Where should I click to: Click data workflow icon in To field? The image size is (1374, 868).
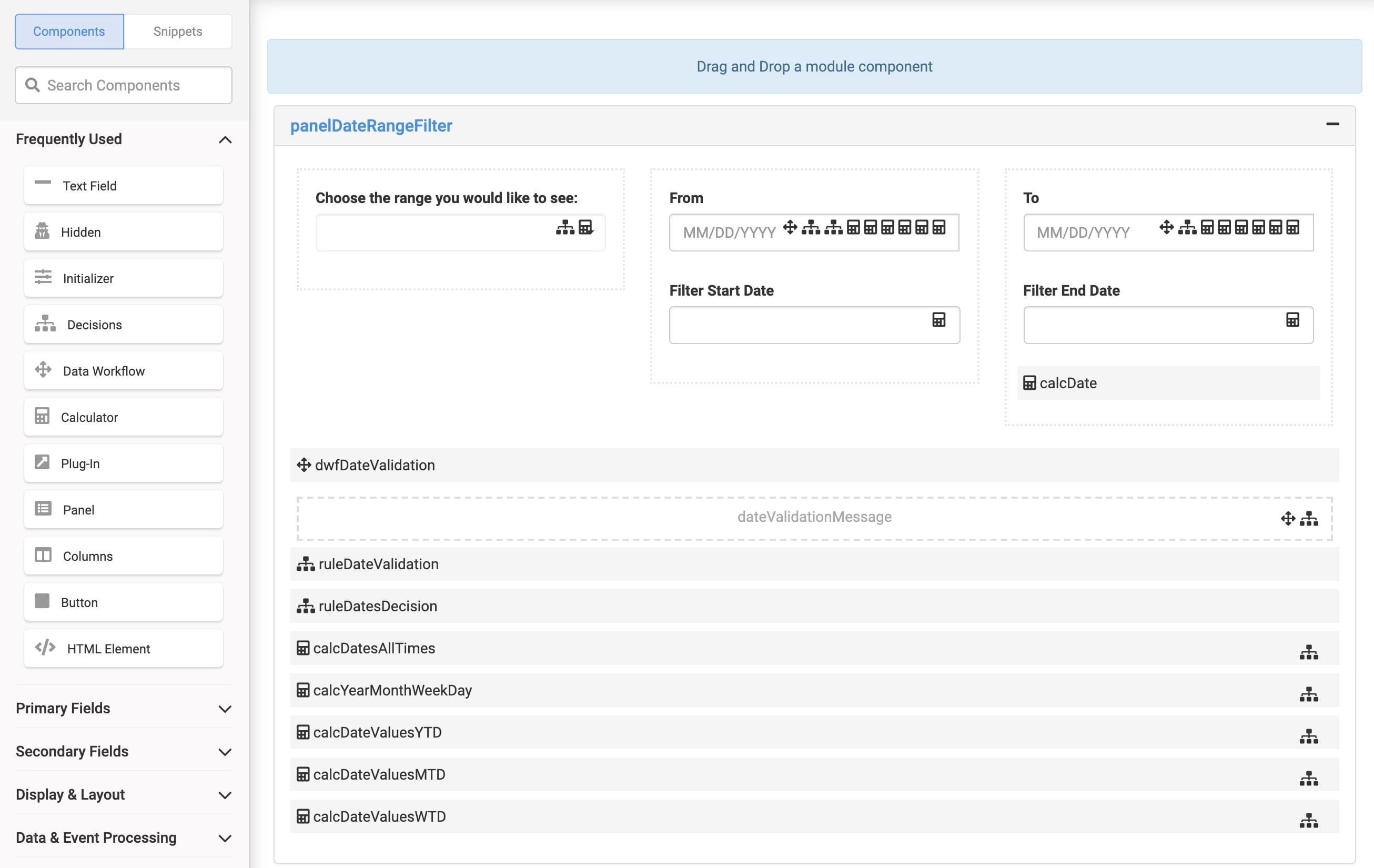1166,227
